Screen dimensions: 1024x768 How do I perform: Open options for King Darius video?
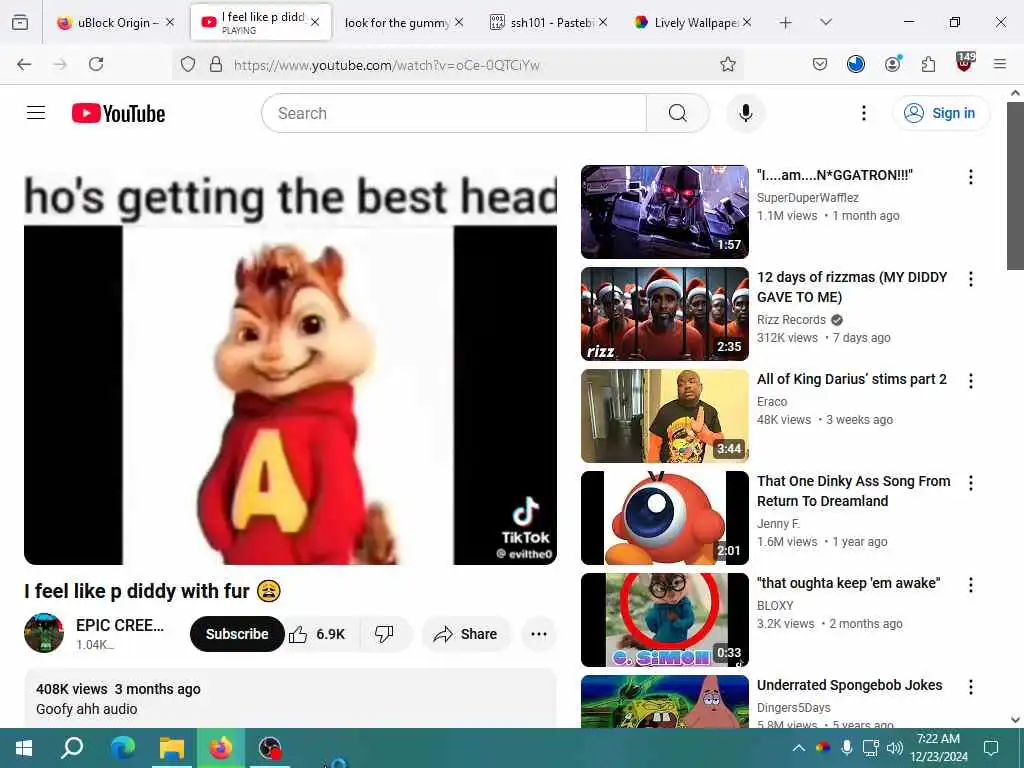970,381
